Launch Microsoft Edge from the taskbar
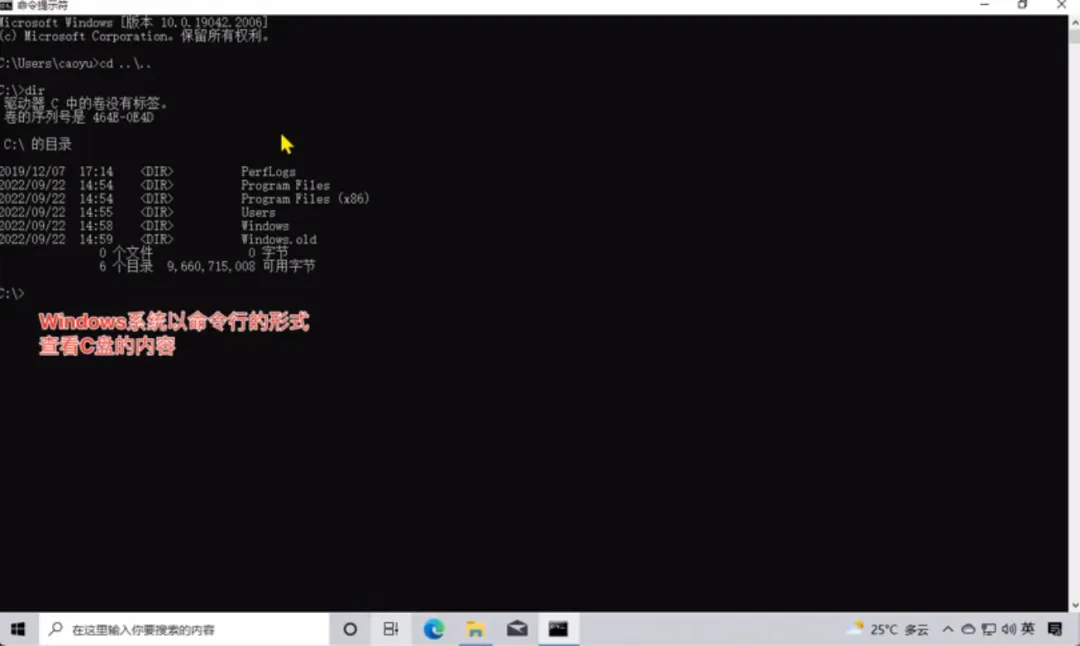The image size is (1080, 646). [x=433, y=629]
